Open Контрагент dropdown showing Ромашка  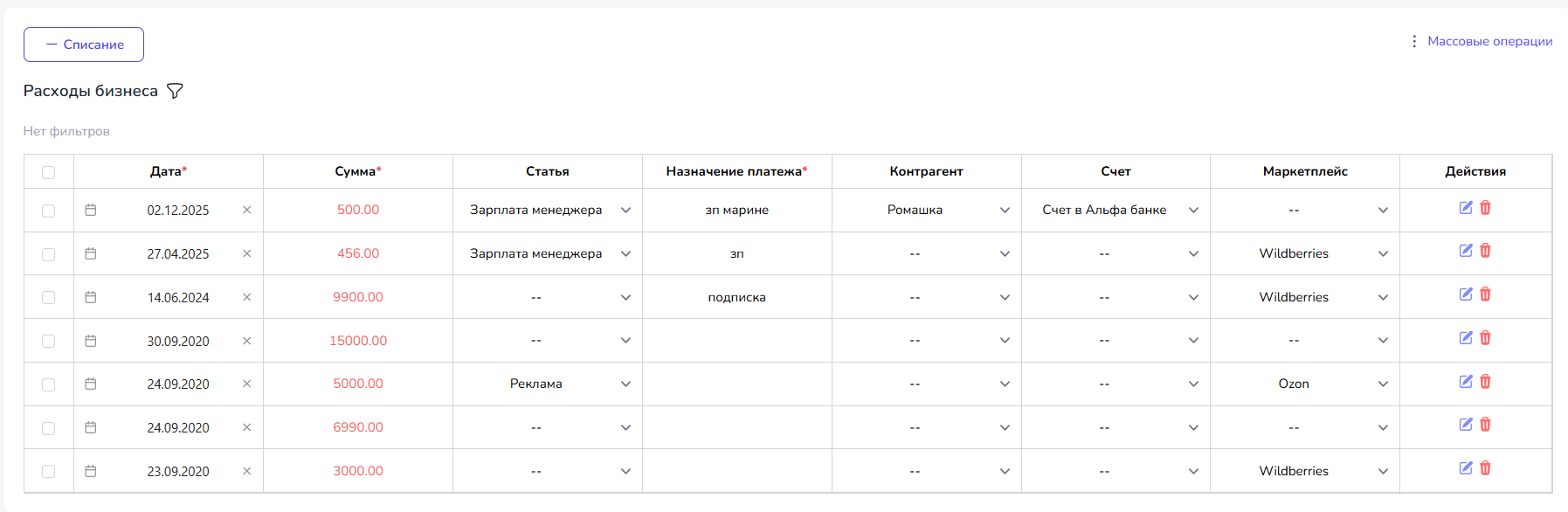coord(1005,210)
